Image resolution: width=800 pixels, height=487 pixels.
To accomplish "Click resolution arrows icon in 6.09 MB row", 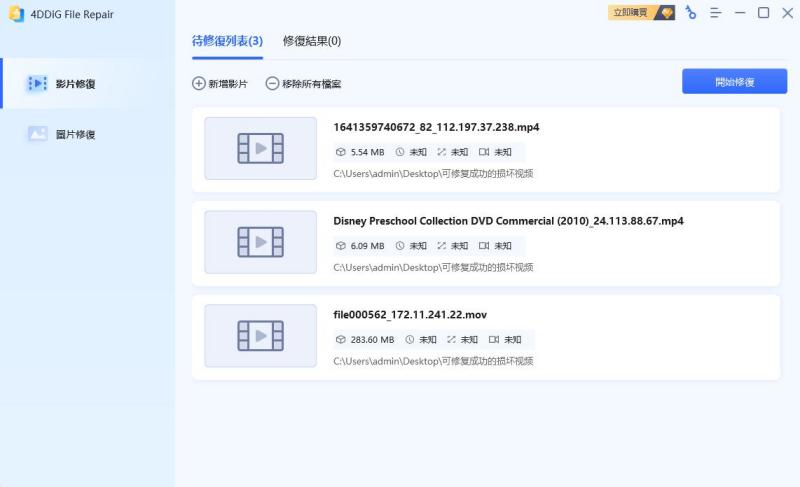I will (441, 246).
